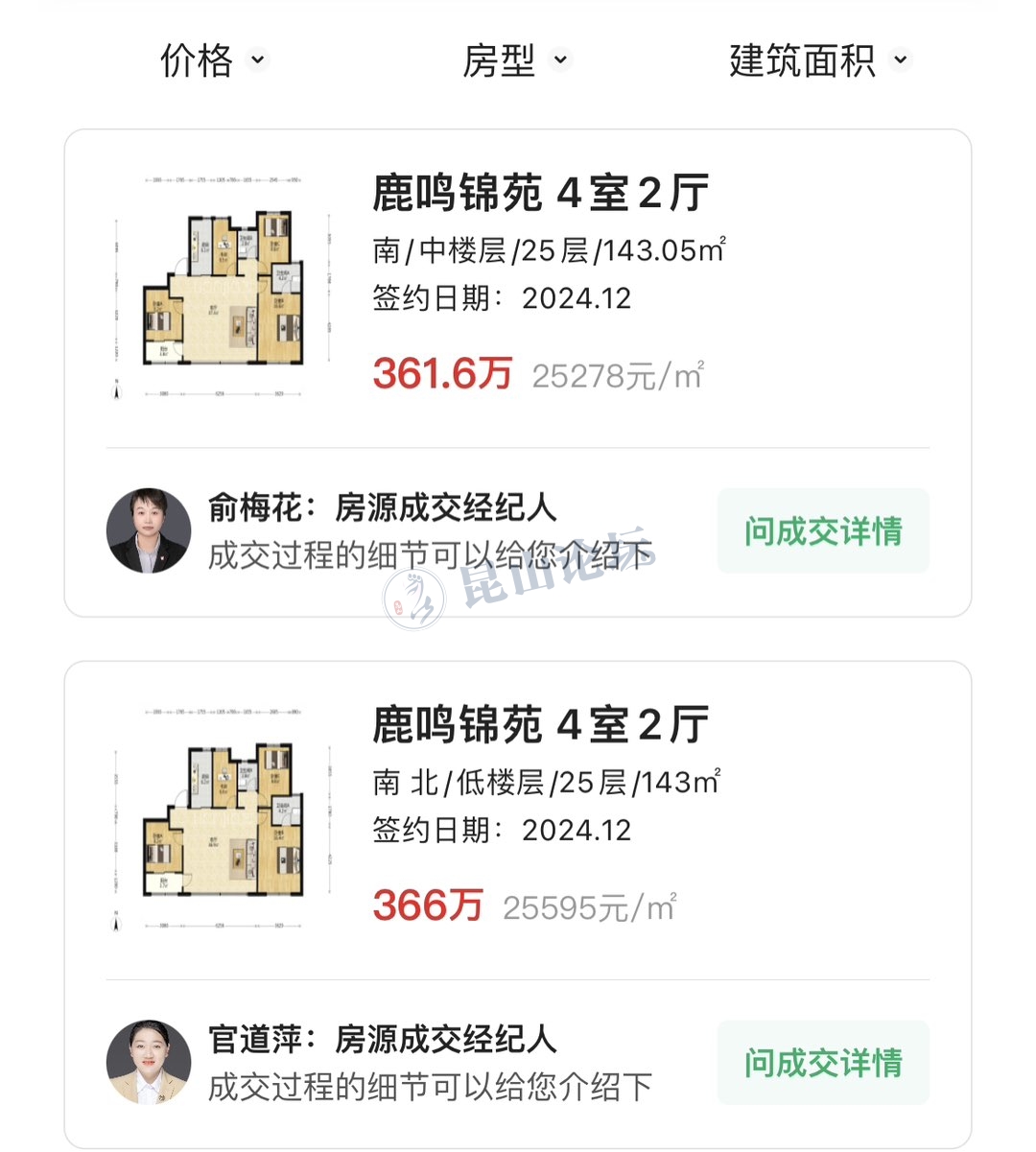Tap the agent name 俞梅花
Viewport: 1036px width, 1152px height.
tap(254, 507)
